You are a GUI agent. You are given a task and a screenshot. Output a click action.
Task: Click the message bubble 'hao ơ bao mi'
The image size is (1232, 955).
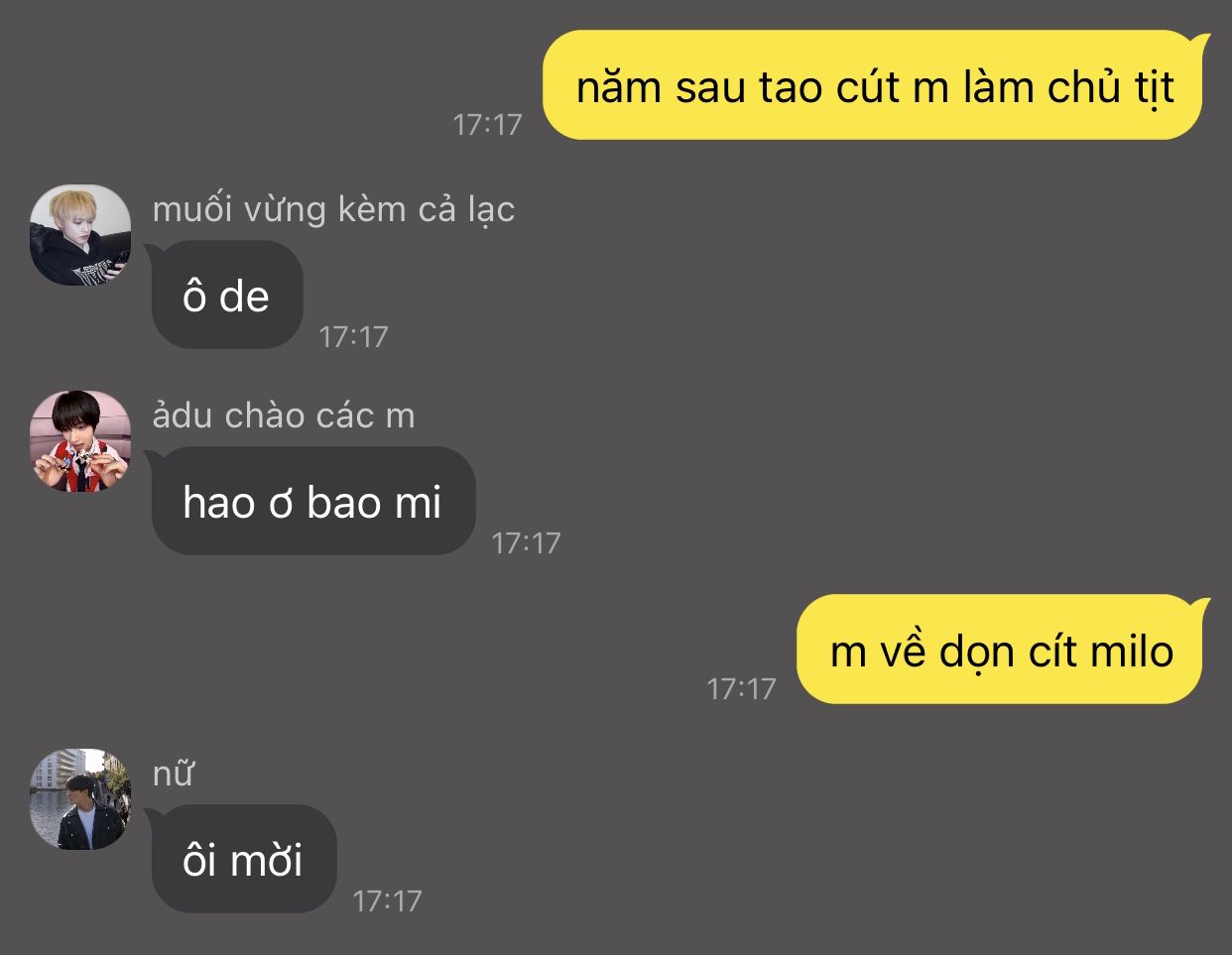[x=311, y=501]
